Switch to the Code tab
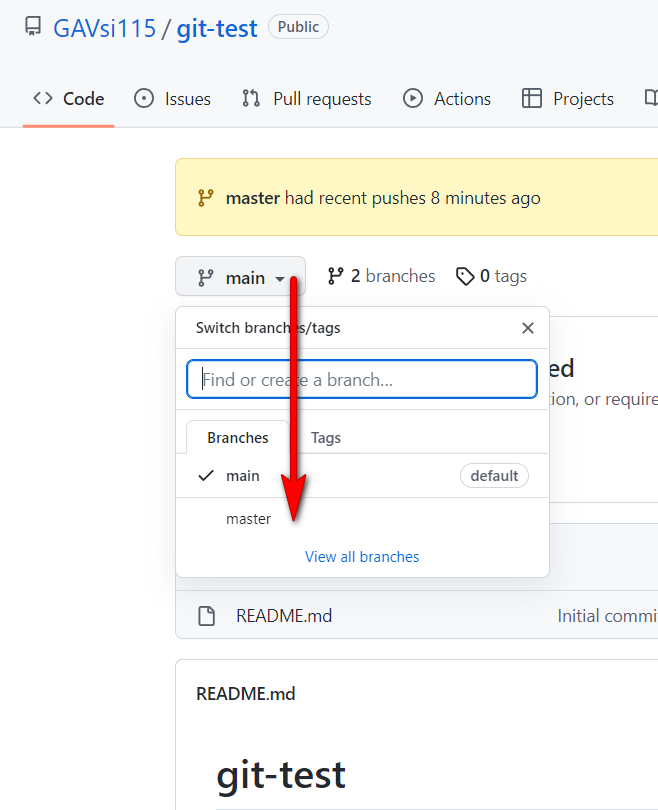The width and height of the screenshot is (658, 810). (68, 99)
